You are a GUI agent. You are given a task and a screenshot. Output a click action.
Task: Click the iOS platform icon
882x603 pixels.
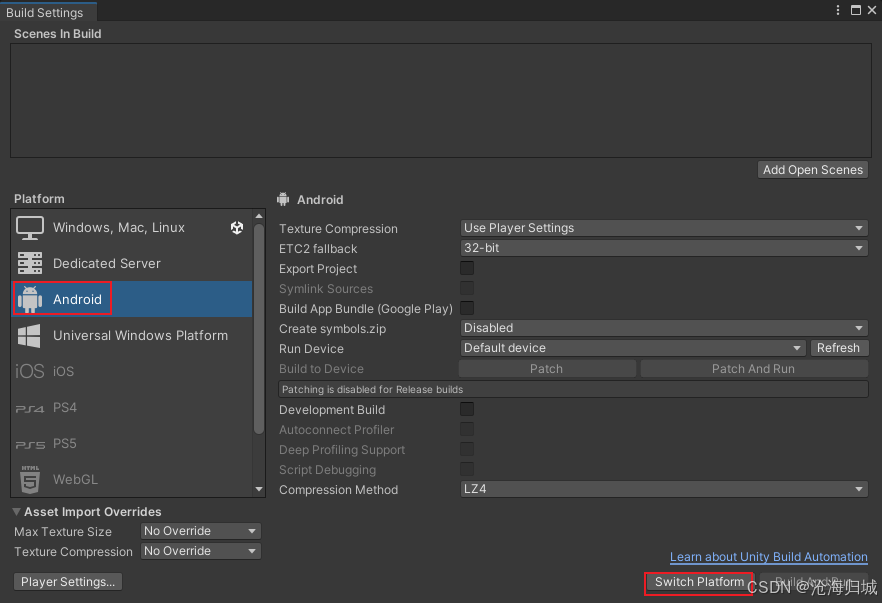(x=29, y=371)
